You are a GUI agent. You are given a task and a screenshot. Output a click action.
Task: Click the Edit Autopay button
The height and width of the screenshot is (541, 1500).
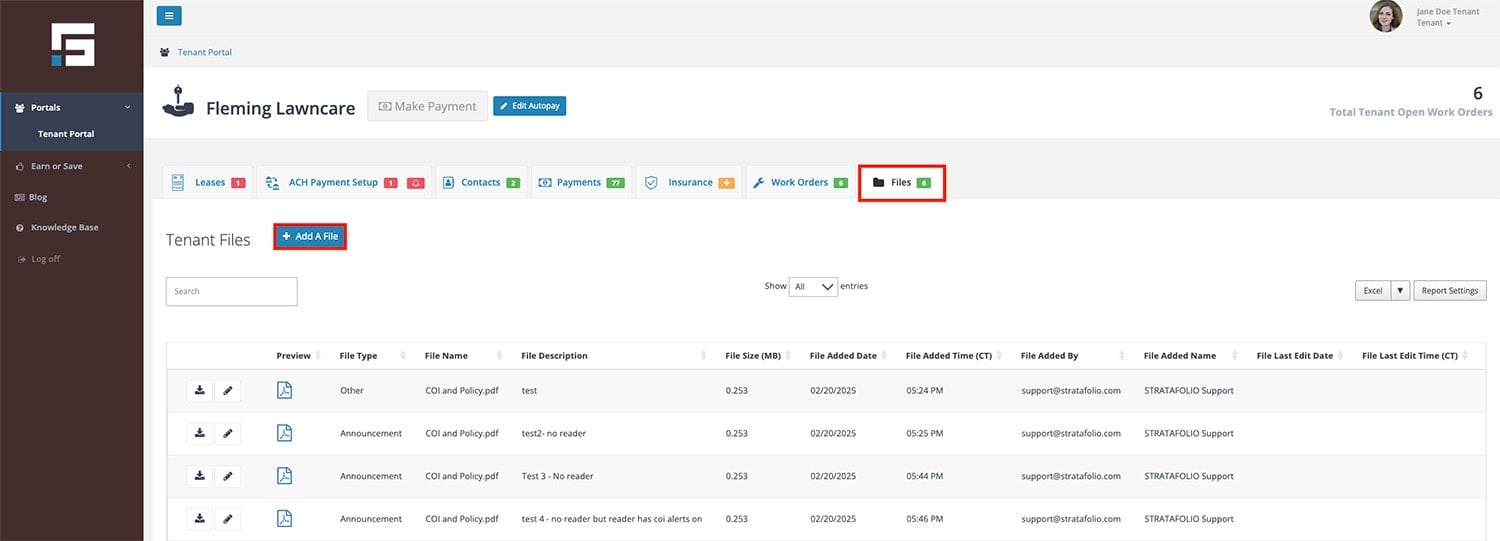point(529,106)
